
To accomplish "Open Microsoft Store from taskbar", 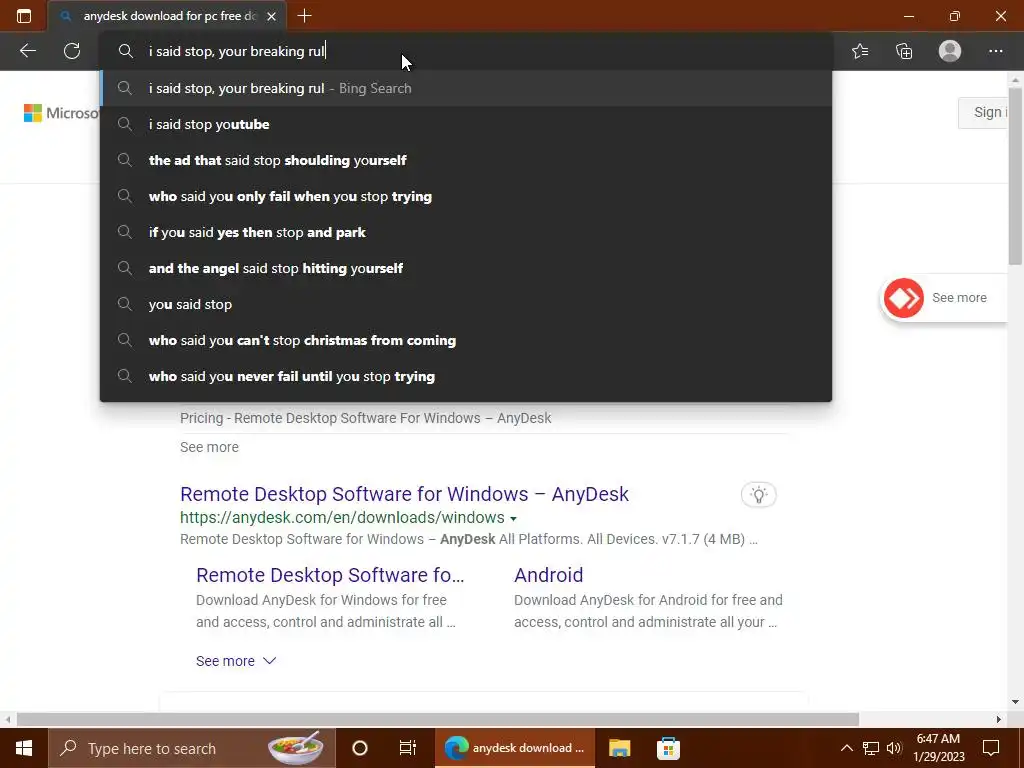I will pos(668,748).
